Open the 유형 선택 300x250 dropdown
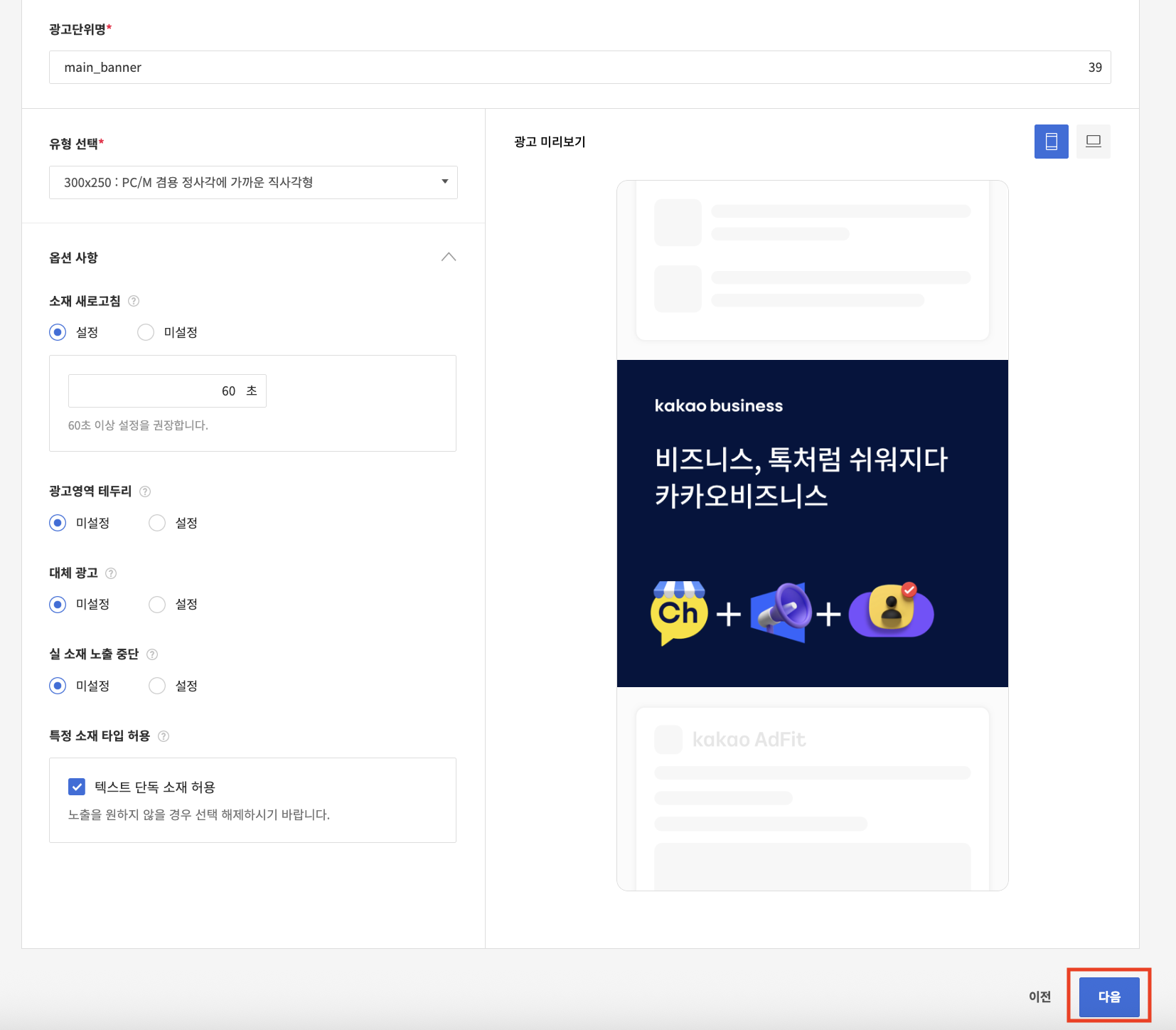Screen dimensions: 1176x1030 tap(253, 182)
